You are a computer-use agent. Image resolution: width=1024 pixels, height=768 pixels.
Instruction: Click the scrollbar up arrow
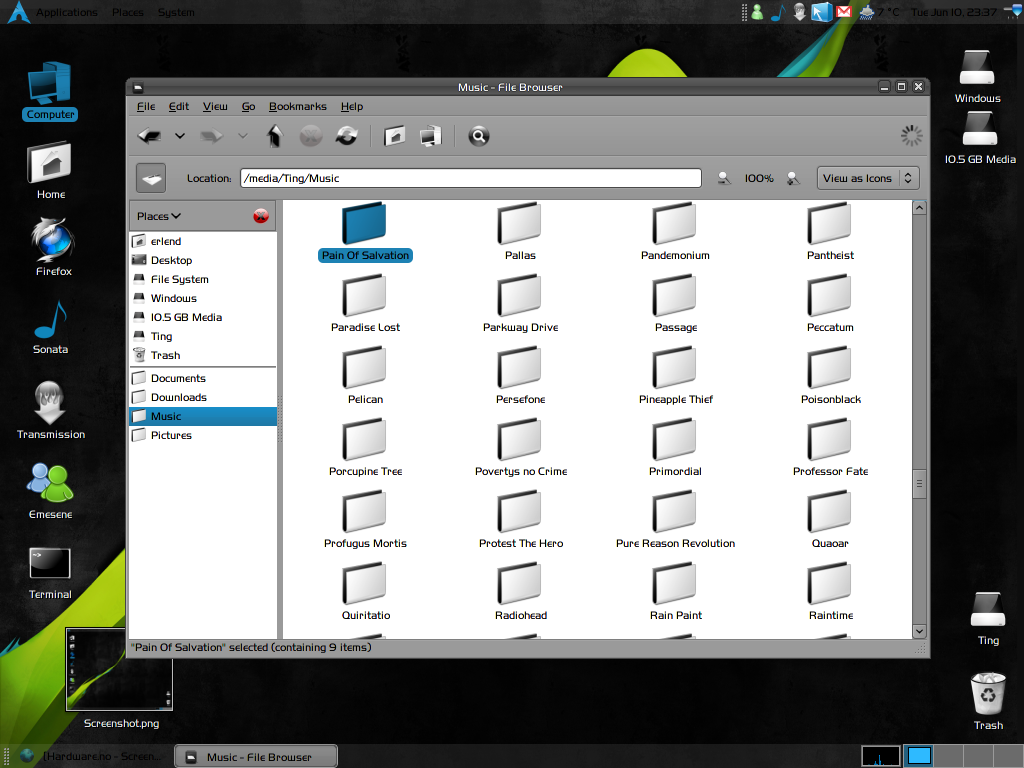pyautogui.click(x=919, y=208)
